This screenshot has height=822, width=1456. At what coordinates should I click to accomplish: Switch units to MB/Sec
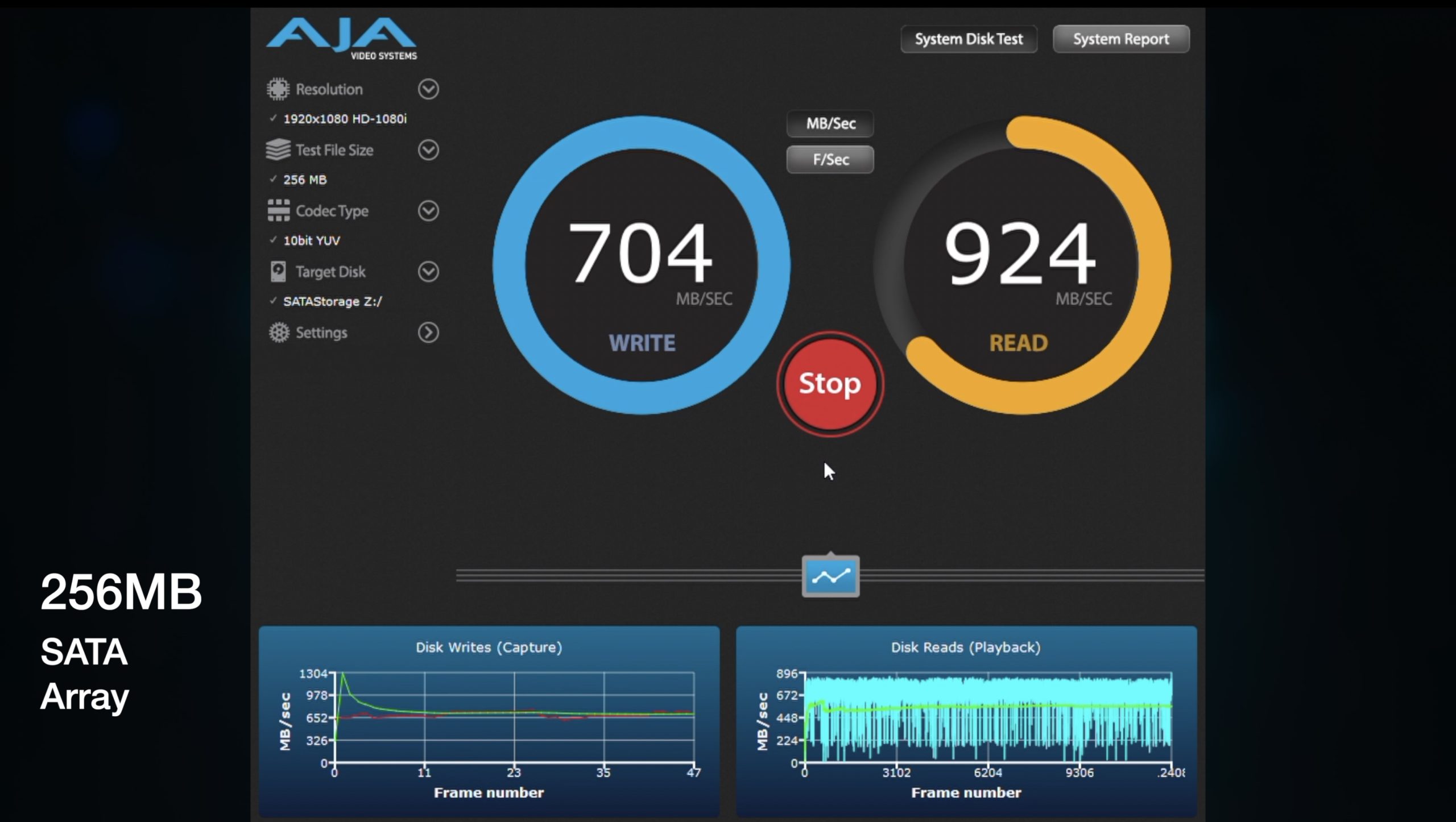pos(830,124)
